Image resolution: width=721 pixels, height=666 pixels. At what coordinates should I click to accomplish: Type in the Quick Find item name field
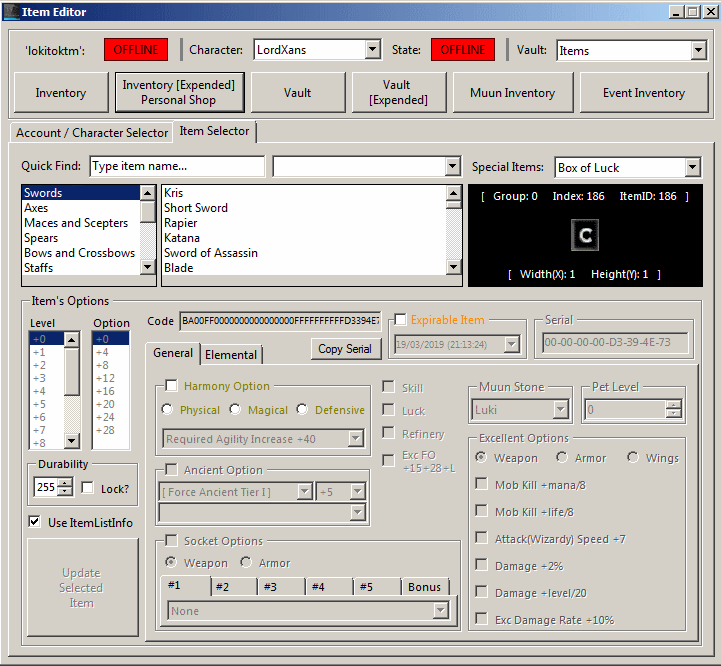(176, 166)
